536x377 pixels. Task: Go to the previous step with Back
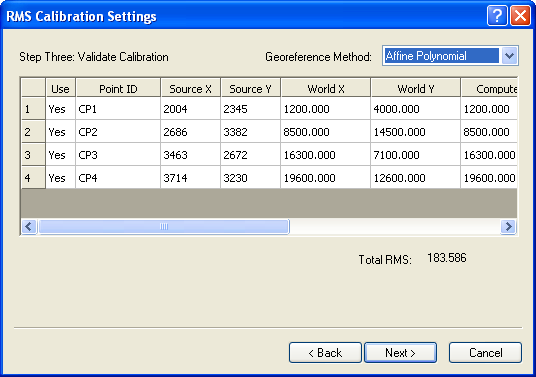(325, 352)
